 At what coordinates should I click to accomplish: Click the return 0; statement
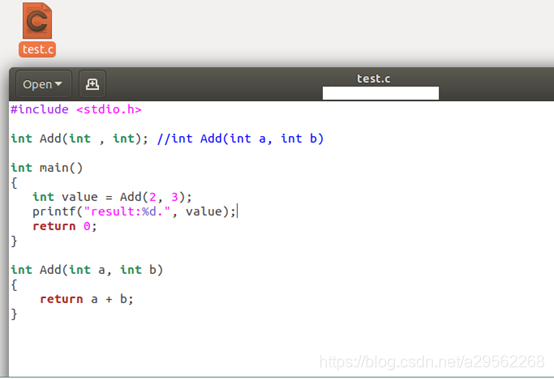(x=65, y=226)
